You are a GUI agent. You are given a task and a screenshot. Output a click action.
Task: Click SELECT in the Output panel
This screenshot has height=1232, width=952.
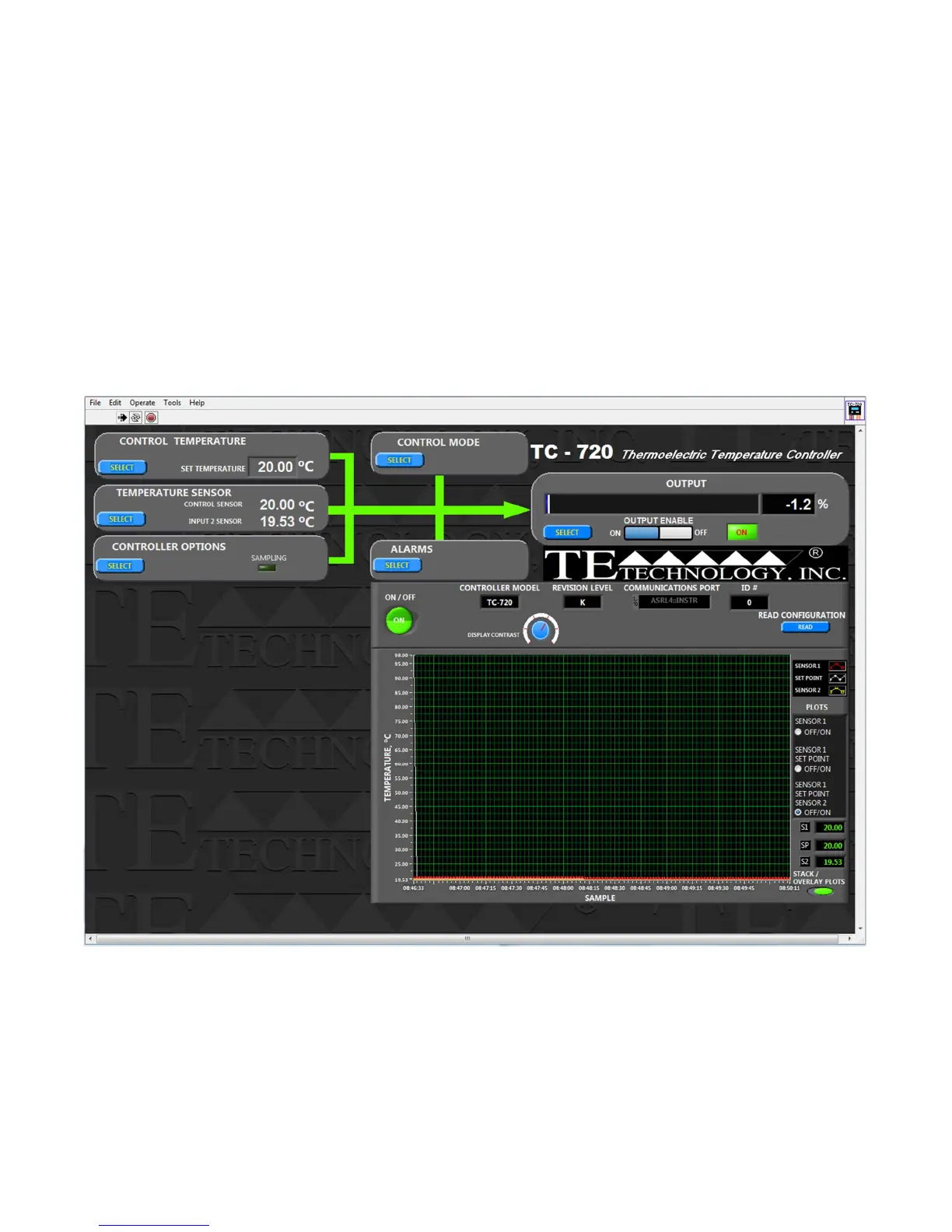567,533
